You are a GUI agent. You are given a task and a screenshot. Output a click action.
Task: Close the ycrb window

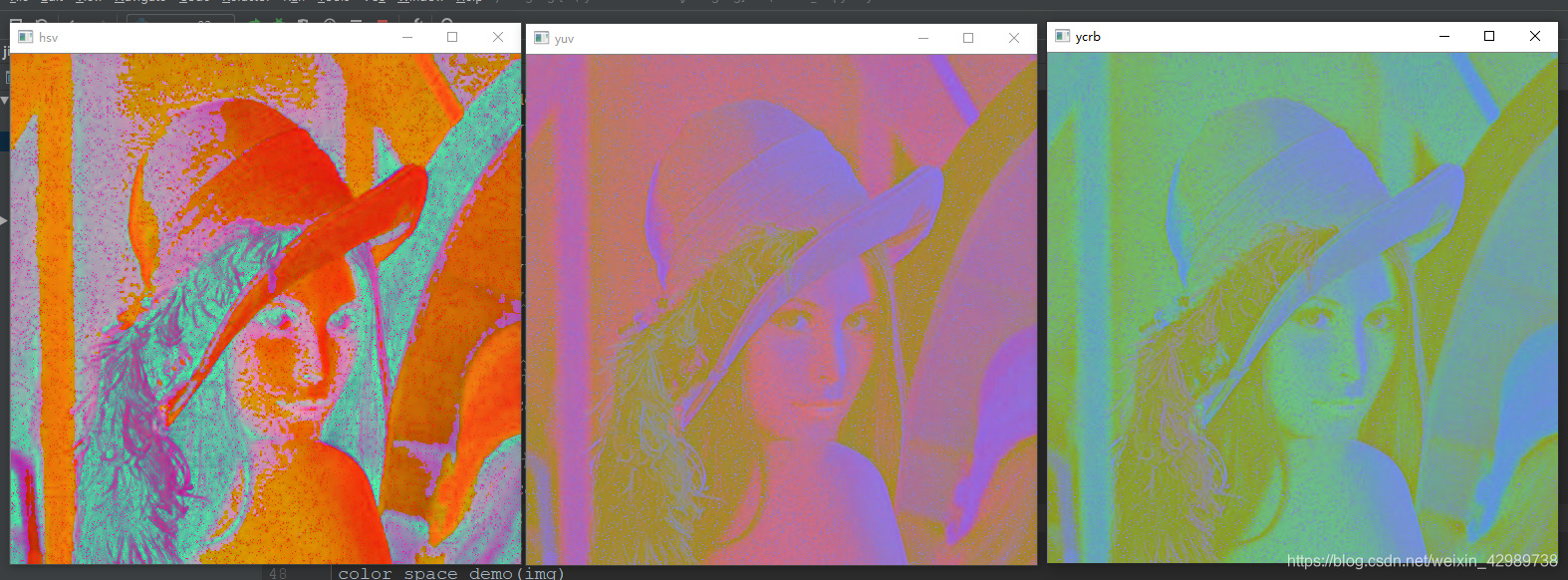pyautogui.click(x=1535, y=36)
